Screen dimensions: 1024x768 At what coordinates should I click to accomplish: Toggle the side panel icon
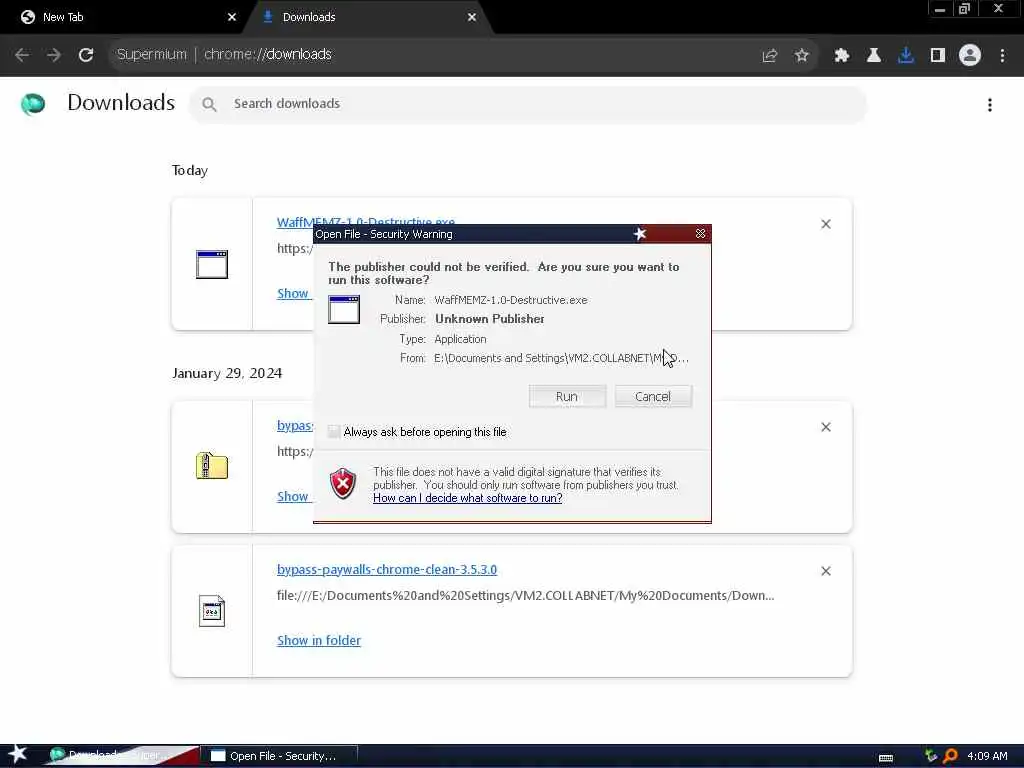point(938,56)
